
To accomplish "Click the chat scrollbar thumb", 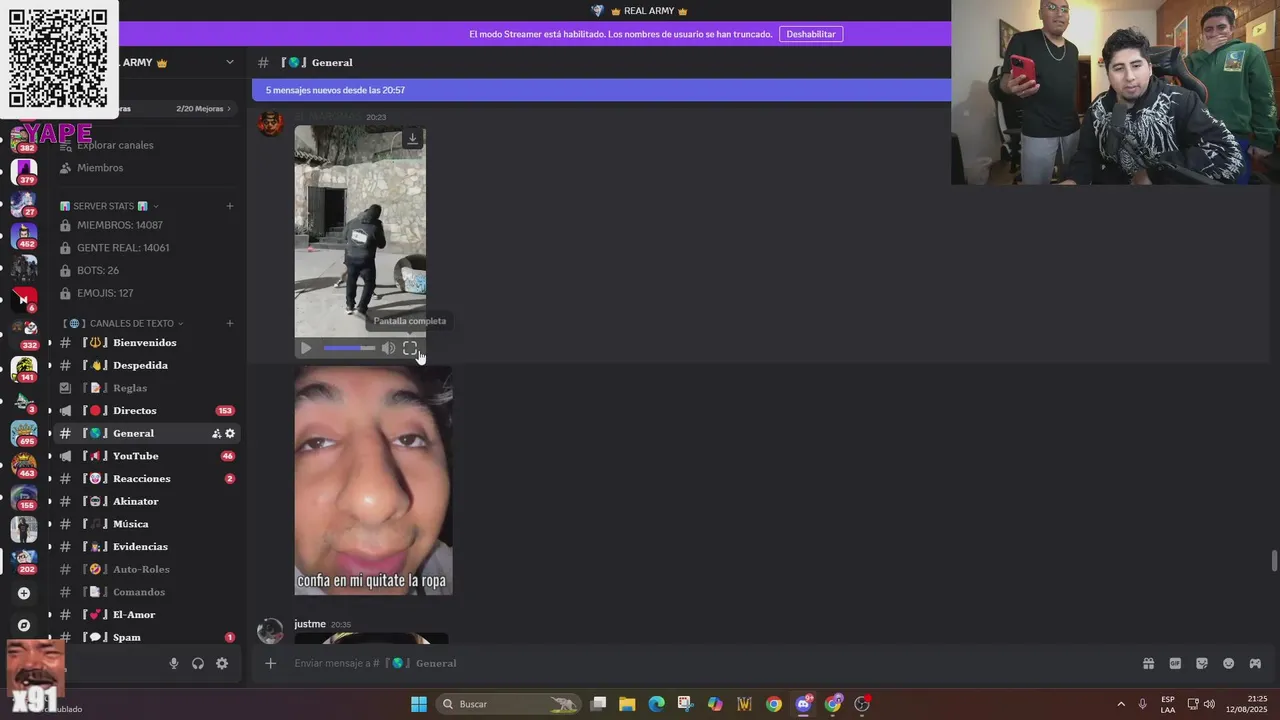I will [x=1274, y=561].
